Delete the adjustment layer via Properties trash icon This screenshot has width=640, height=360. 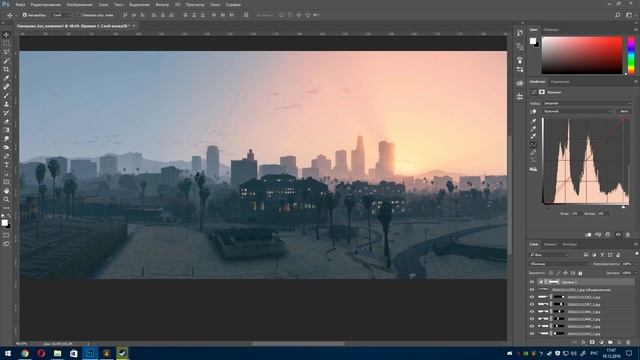coord(628,235)
